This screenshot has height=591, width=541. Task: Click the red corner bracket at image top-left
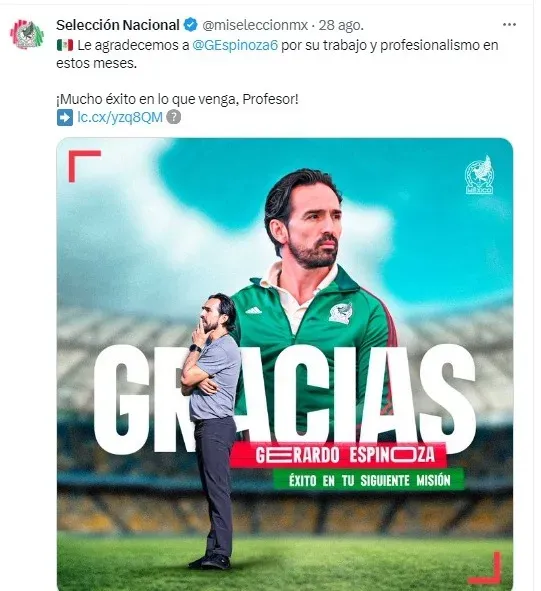click(84, 166)
